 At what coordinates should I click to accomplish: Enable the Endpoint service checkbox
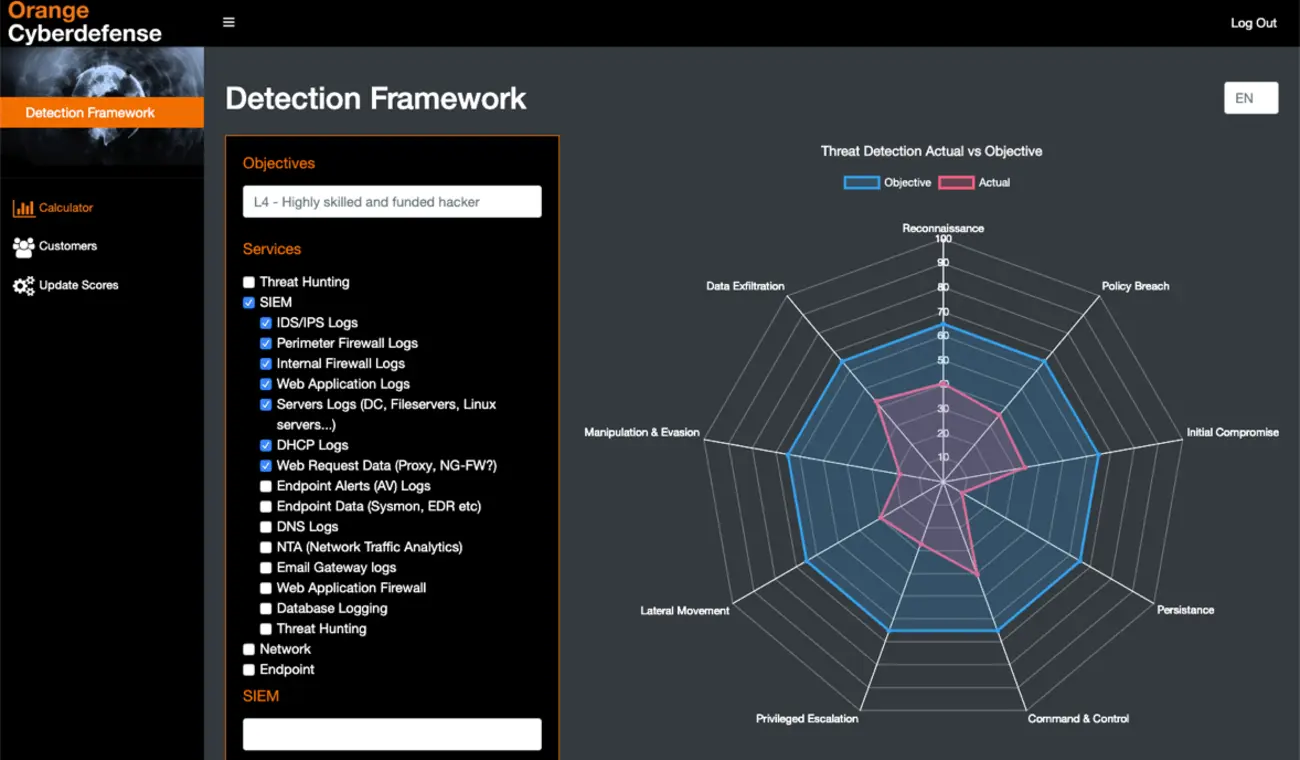tap(249, 670)
